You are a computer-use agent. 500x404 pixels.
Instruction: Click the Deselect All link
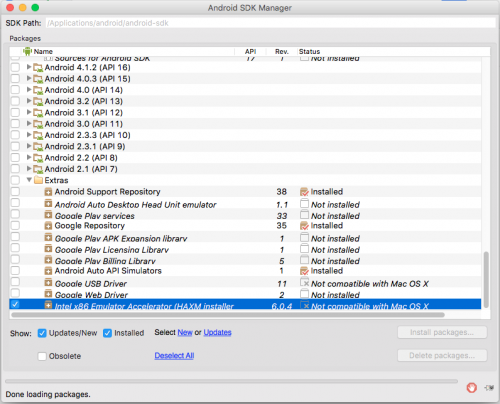pyautogui.click(x=174, y=356)
